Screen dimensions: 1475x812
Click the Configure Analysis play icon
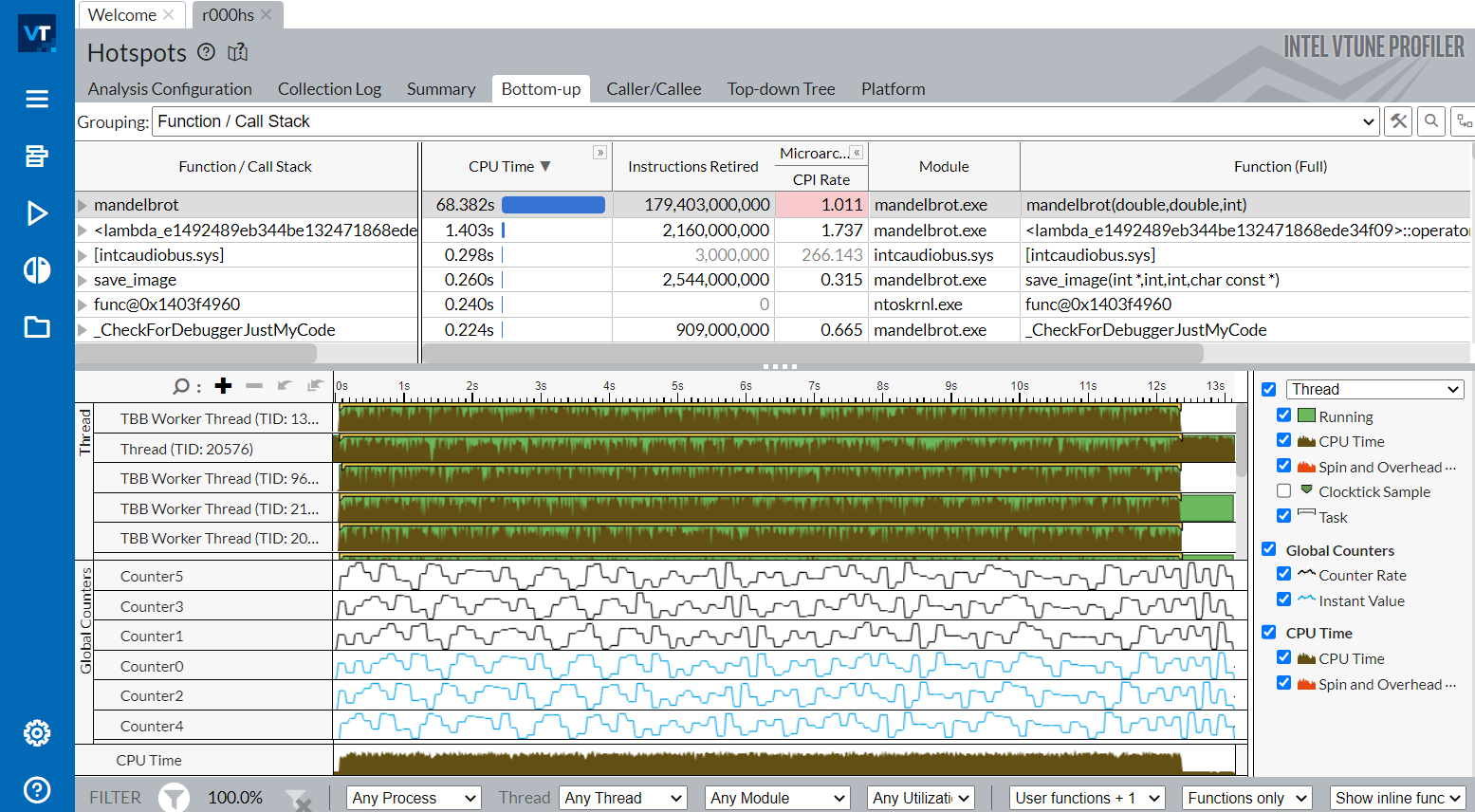pyautogui.click(x=37, y=213)
